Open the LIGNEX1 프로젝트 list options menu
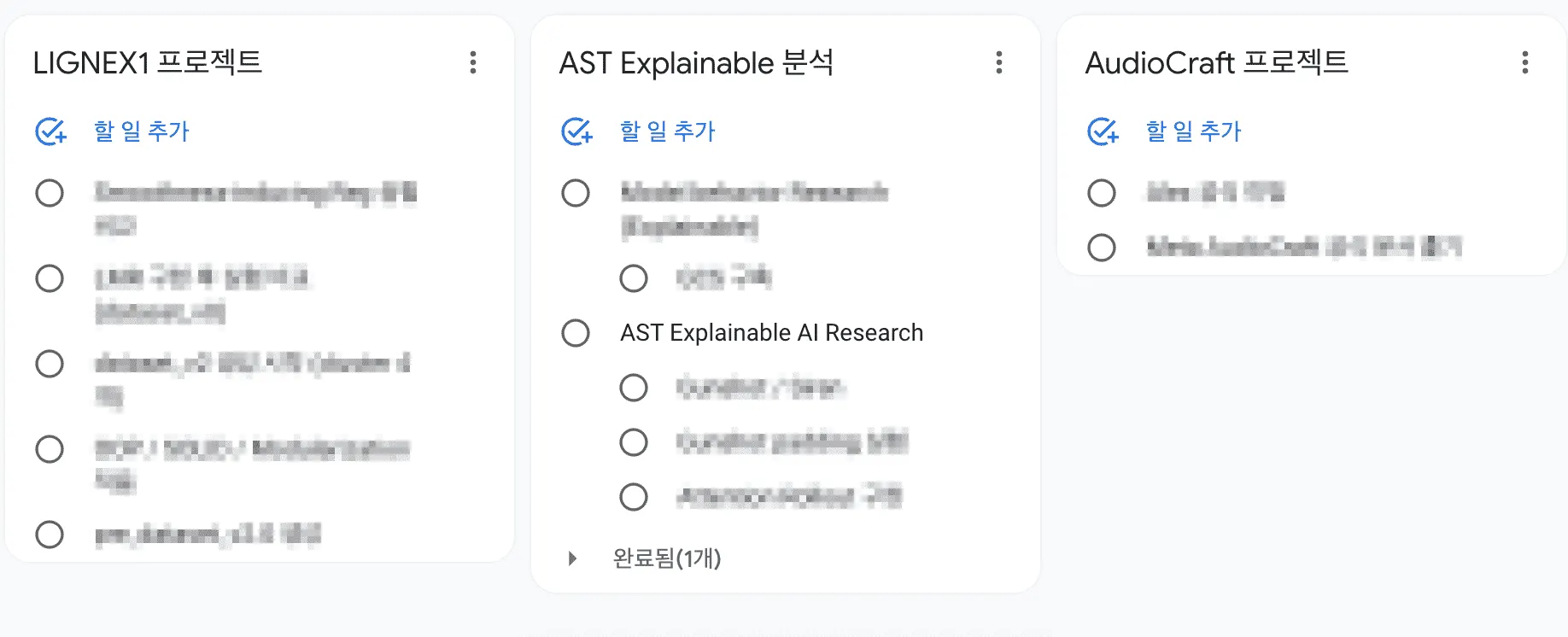Viewport: 1568px width, 637px height. click(x=473, y=62)
